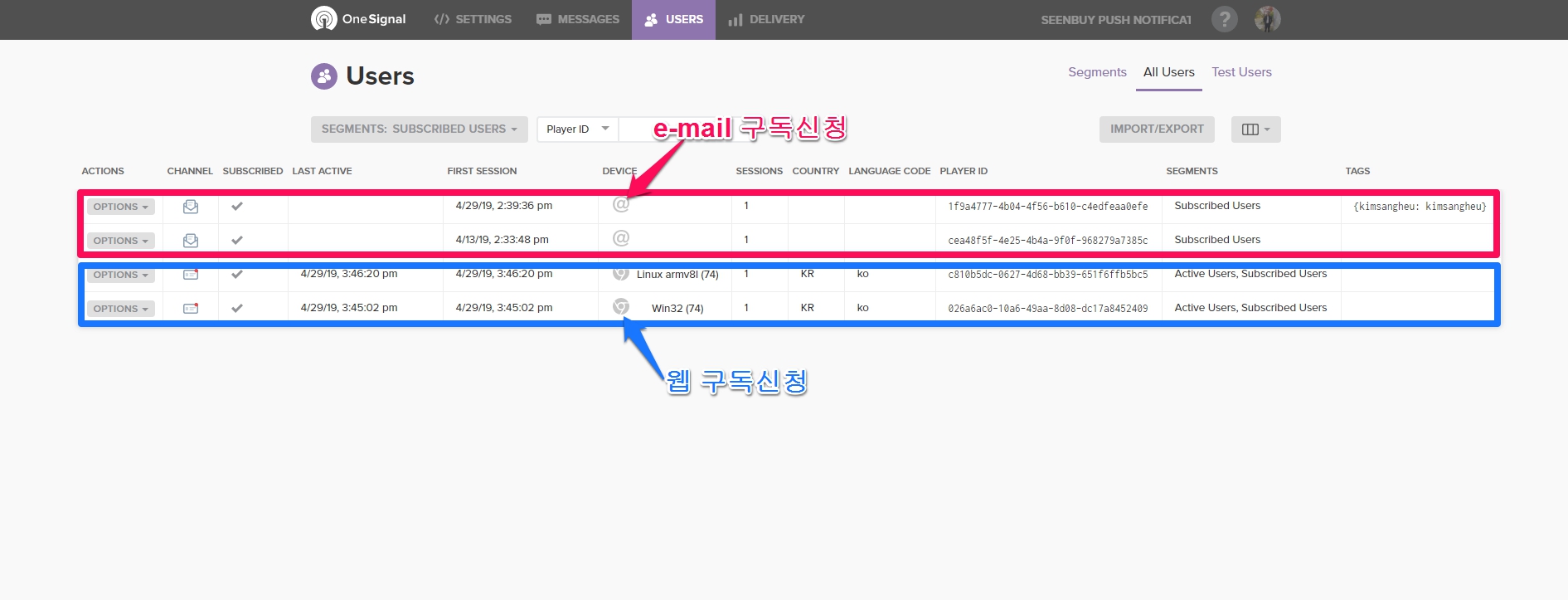This screenshot has width=1568, height=600.
Task: Click the subscribed checkmark in first row
Action: [x=237, y=207]
